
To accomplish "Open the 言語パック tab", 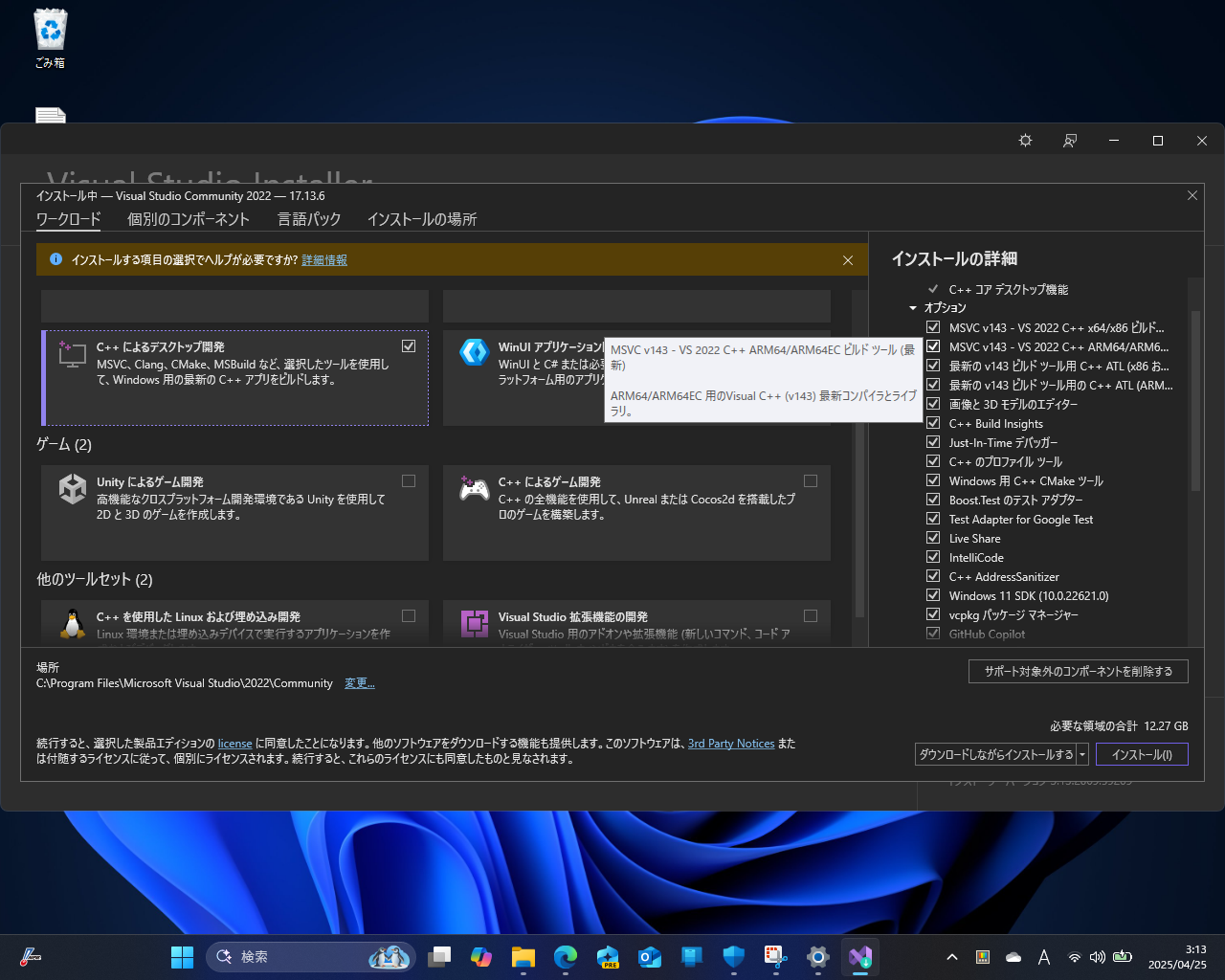I will coord(308,219).
